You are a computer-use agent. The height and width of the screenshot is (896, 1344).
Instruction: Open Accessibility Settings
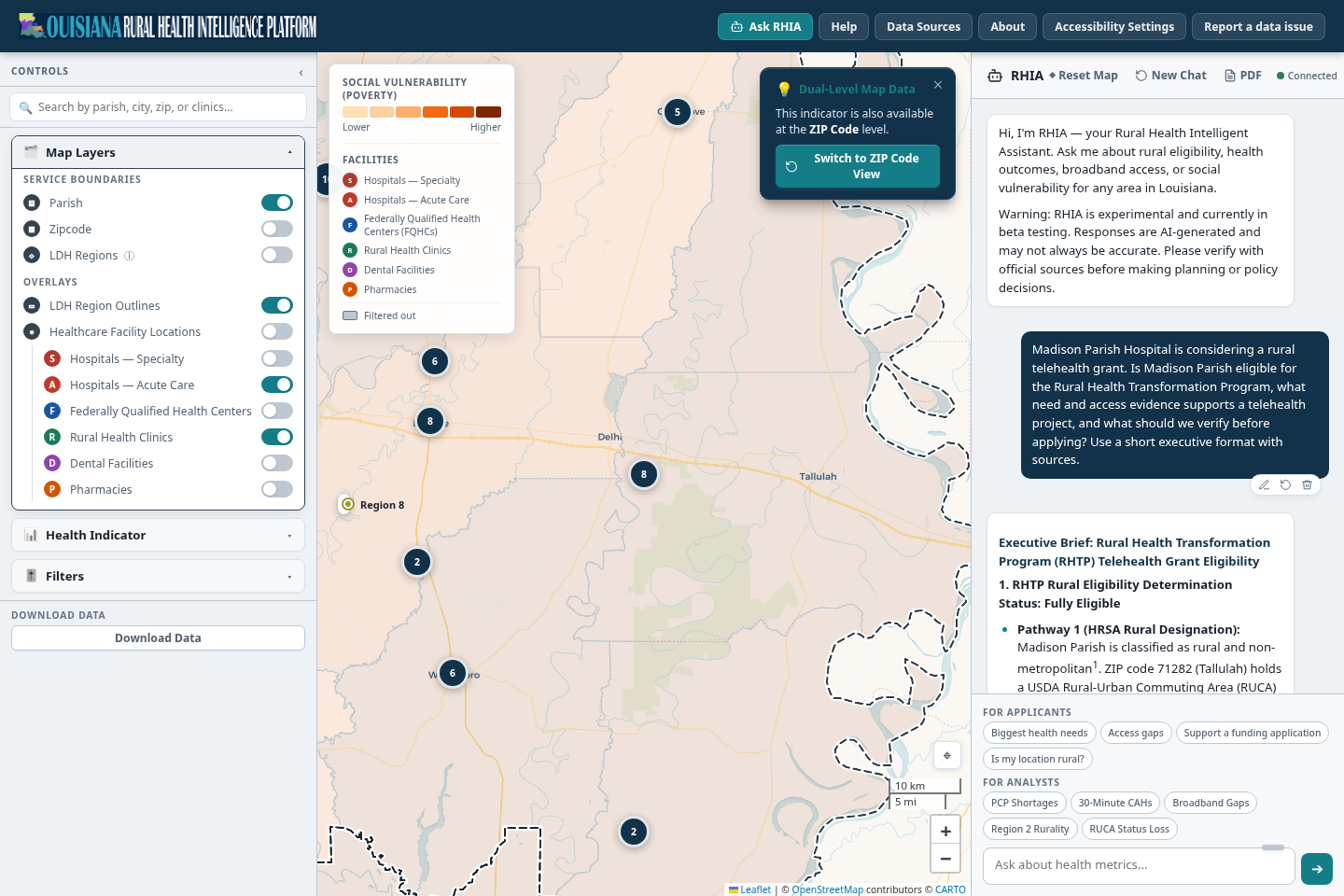tap(1114, 26)
